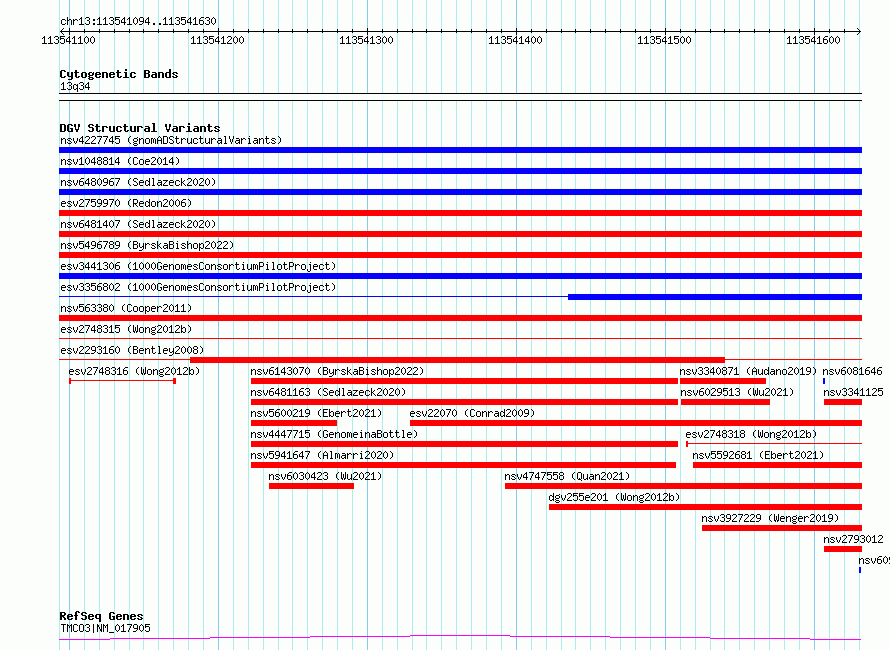The height and width of the screenshot is (650, 890).
Task: Click the Cytogenetic Bands track heading
Action: pos(119,74)
